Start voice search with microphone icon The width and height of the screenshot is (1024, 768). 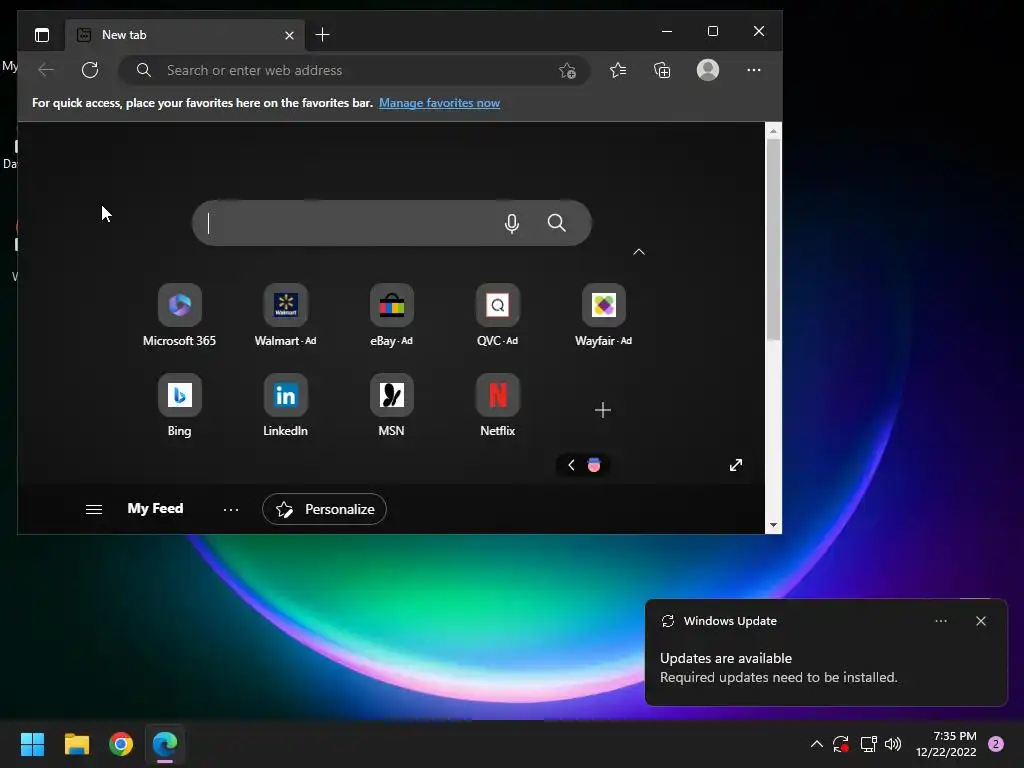point(512,223)
